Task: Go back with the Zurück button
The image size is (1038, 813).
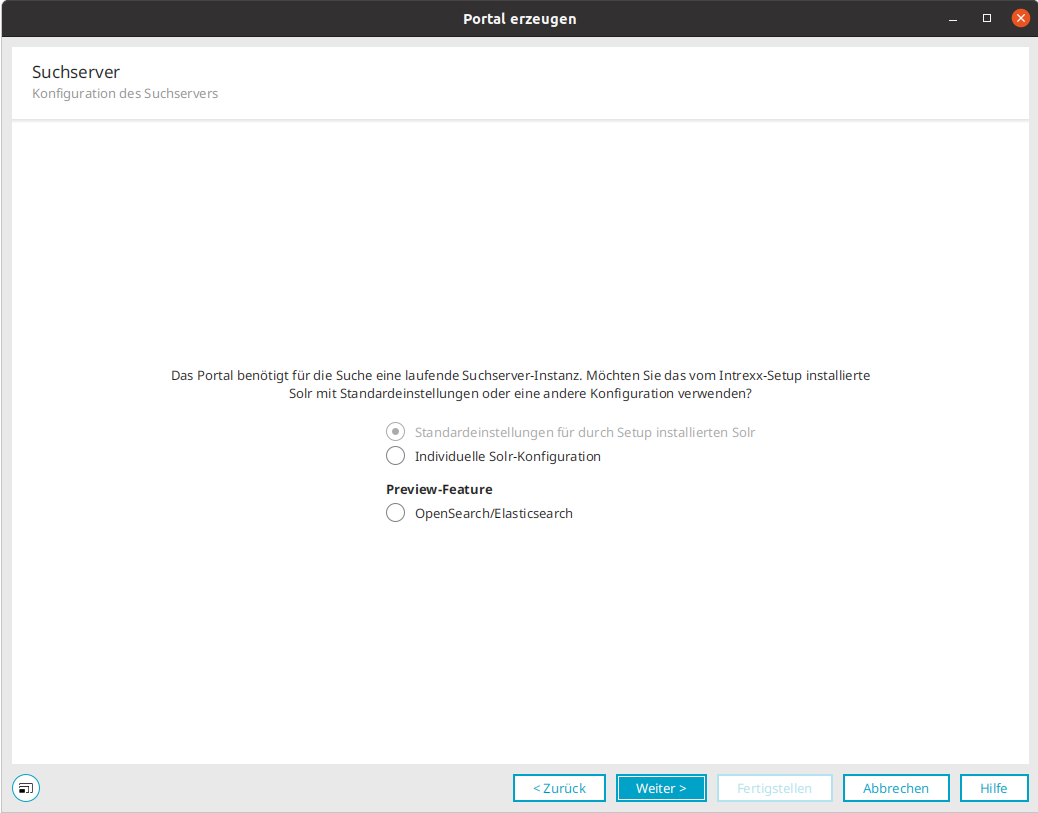Action: coord(559,788)
